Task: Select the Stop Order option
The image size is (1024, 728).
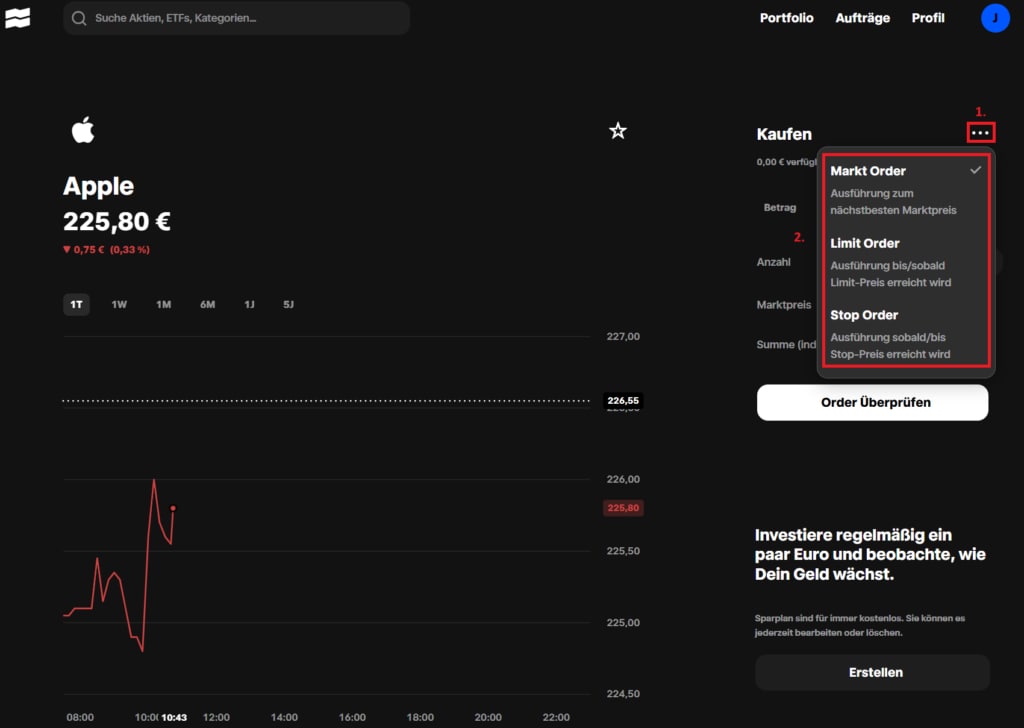Action: point(864,315)
